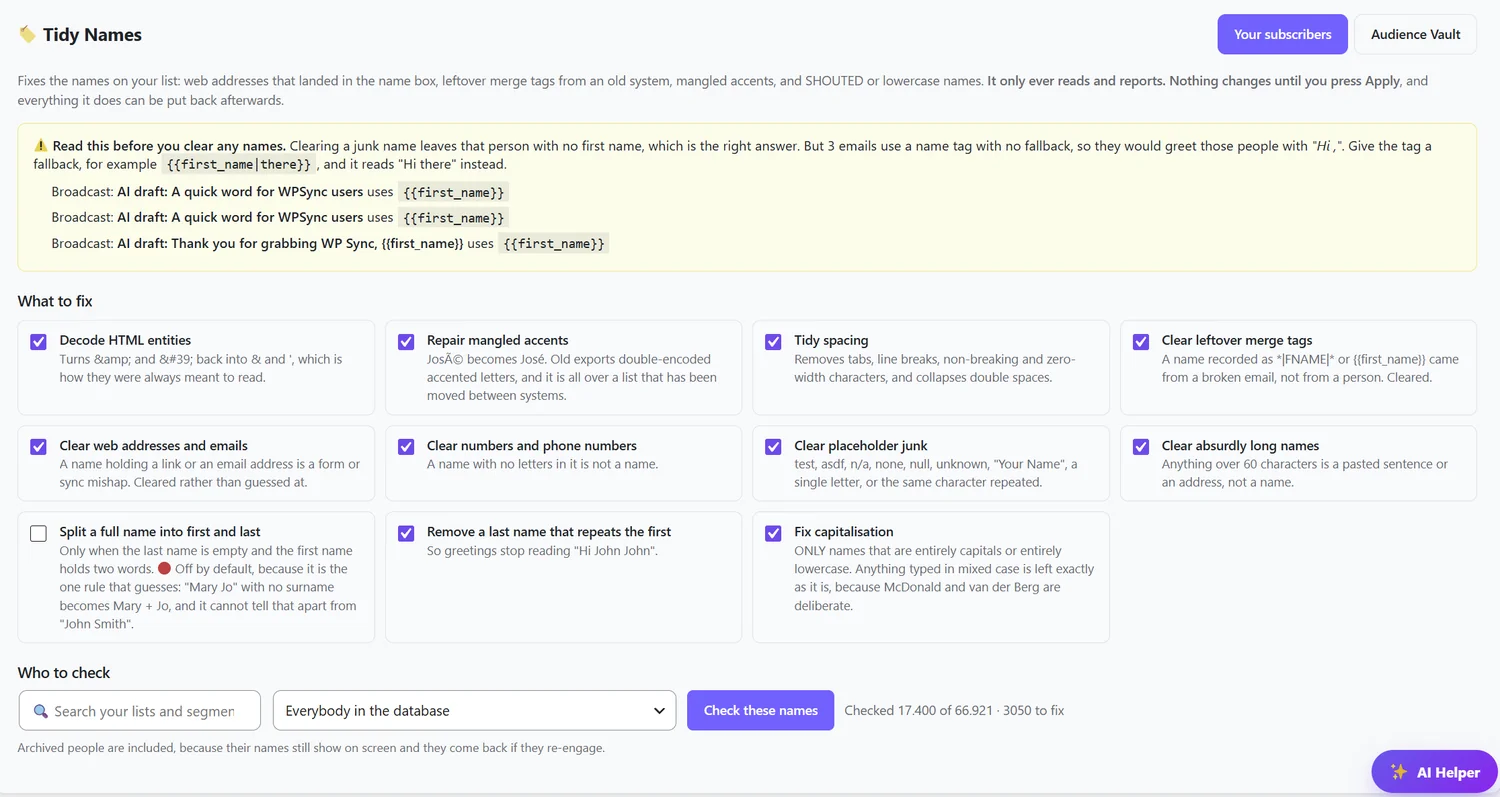1500x797 pixels.
Task: Switch to the Your subscribers tab
Action: click(x=1282, y=34)
